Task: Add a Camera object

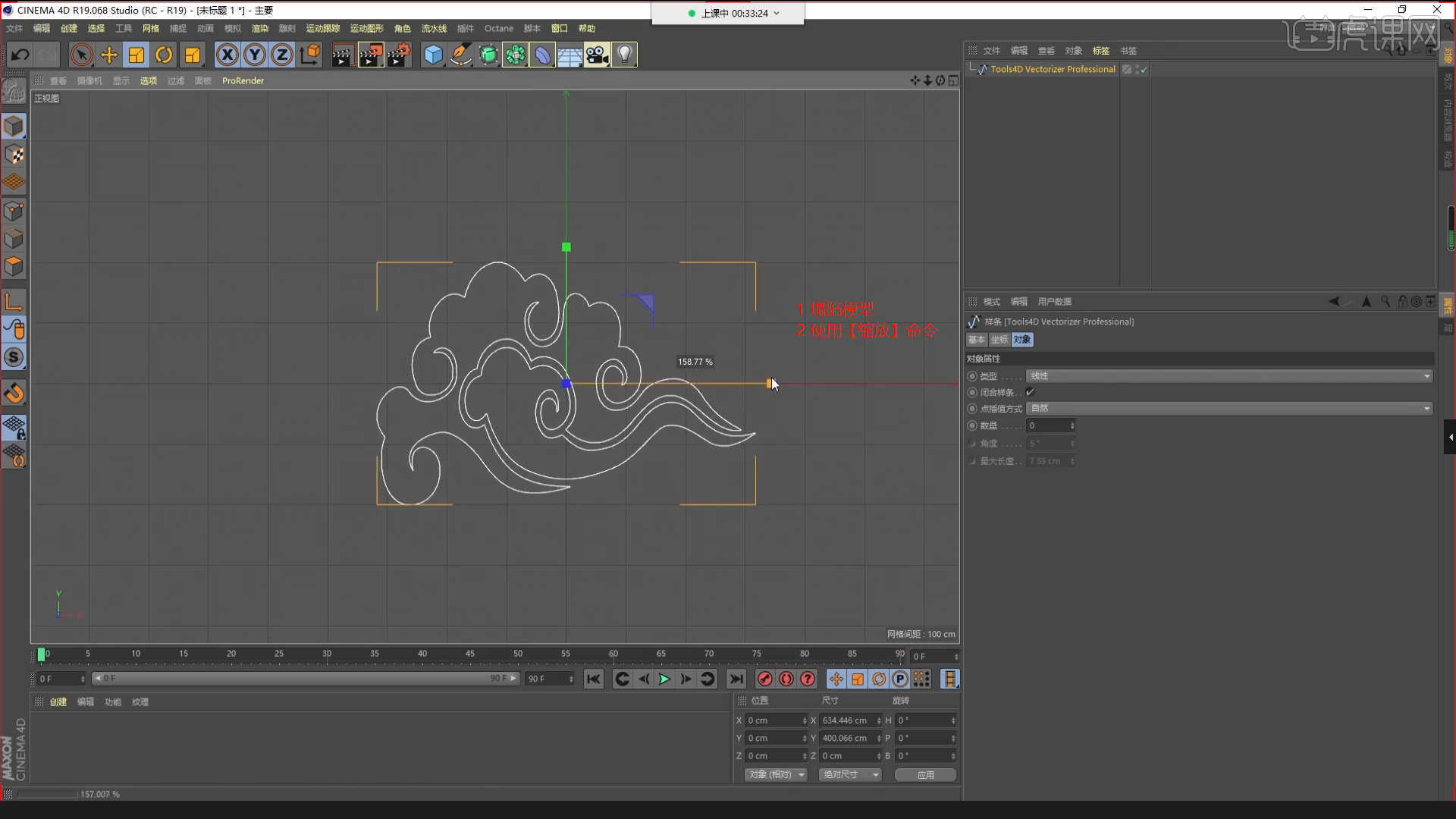Action: (598, 55)
